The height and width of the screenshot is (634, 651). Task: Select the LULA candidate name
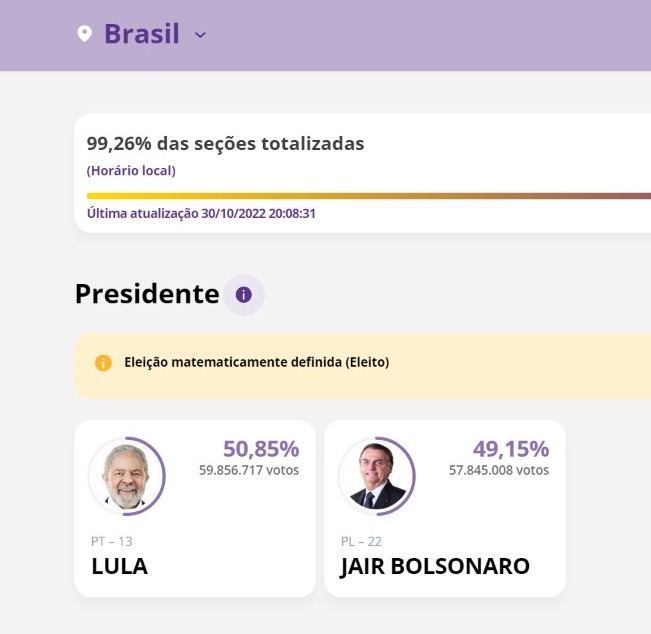[119, 566]
